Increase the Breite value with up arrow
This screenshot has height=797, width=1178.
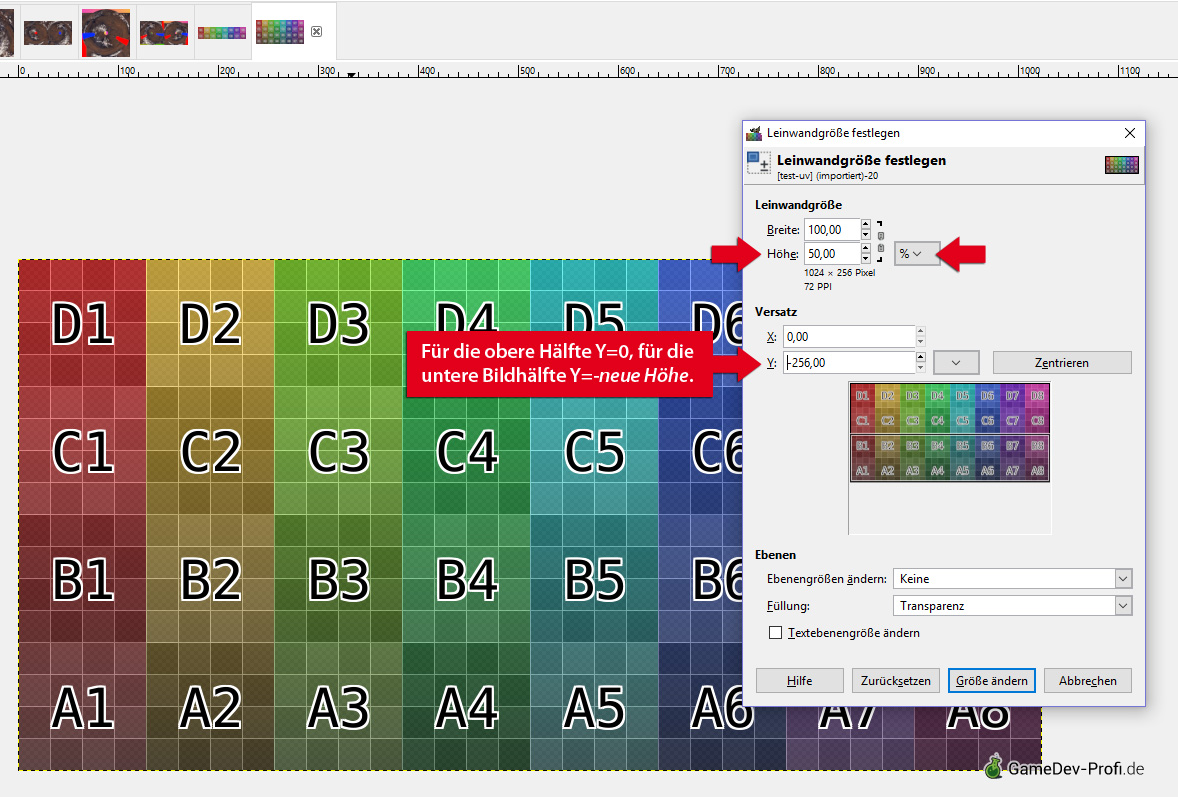point(865,225)
